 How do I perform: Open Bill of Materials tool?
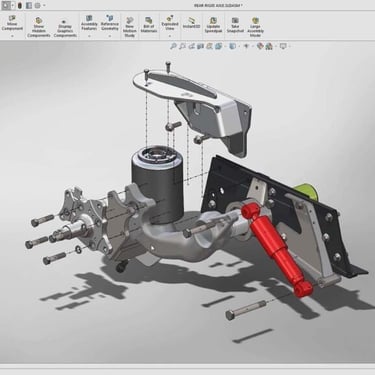pyautogui.click(x=149, y=25)
